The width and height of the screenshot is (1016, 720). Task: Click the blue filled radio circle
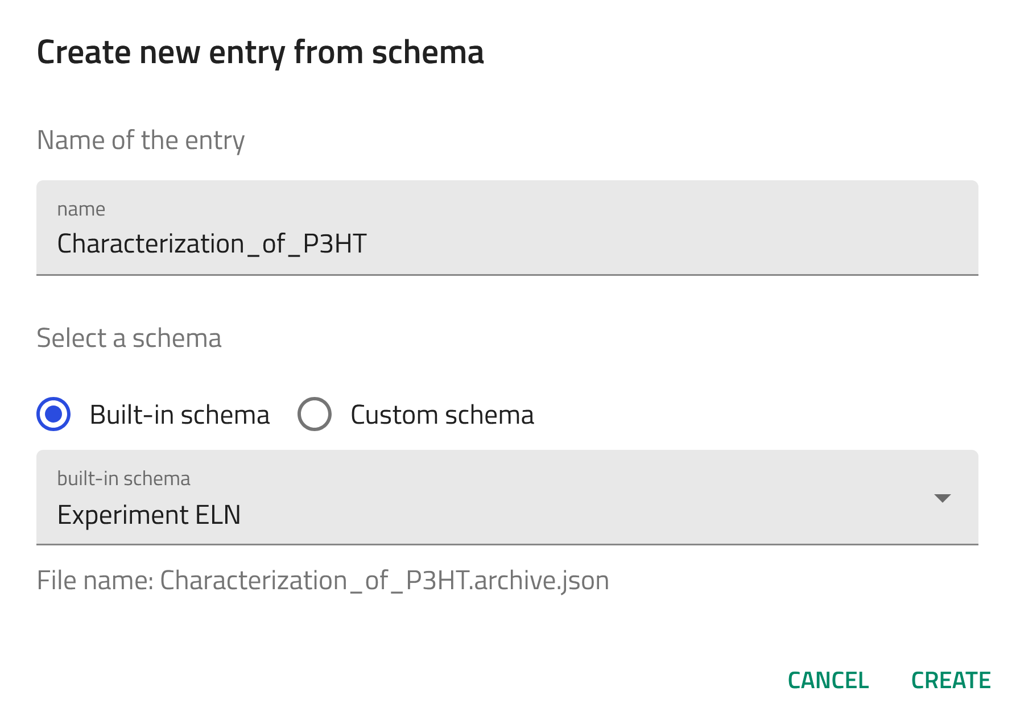54,414
